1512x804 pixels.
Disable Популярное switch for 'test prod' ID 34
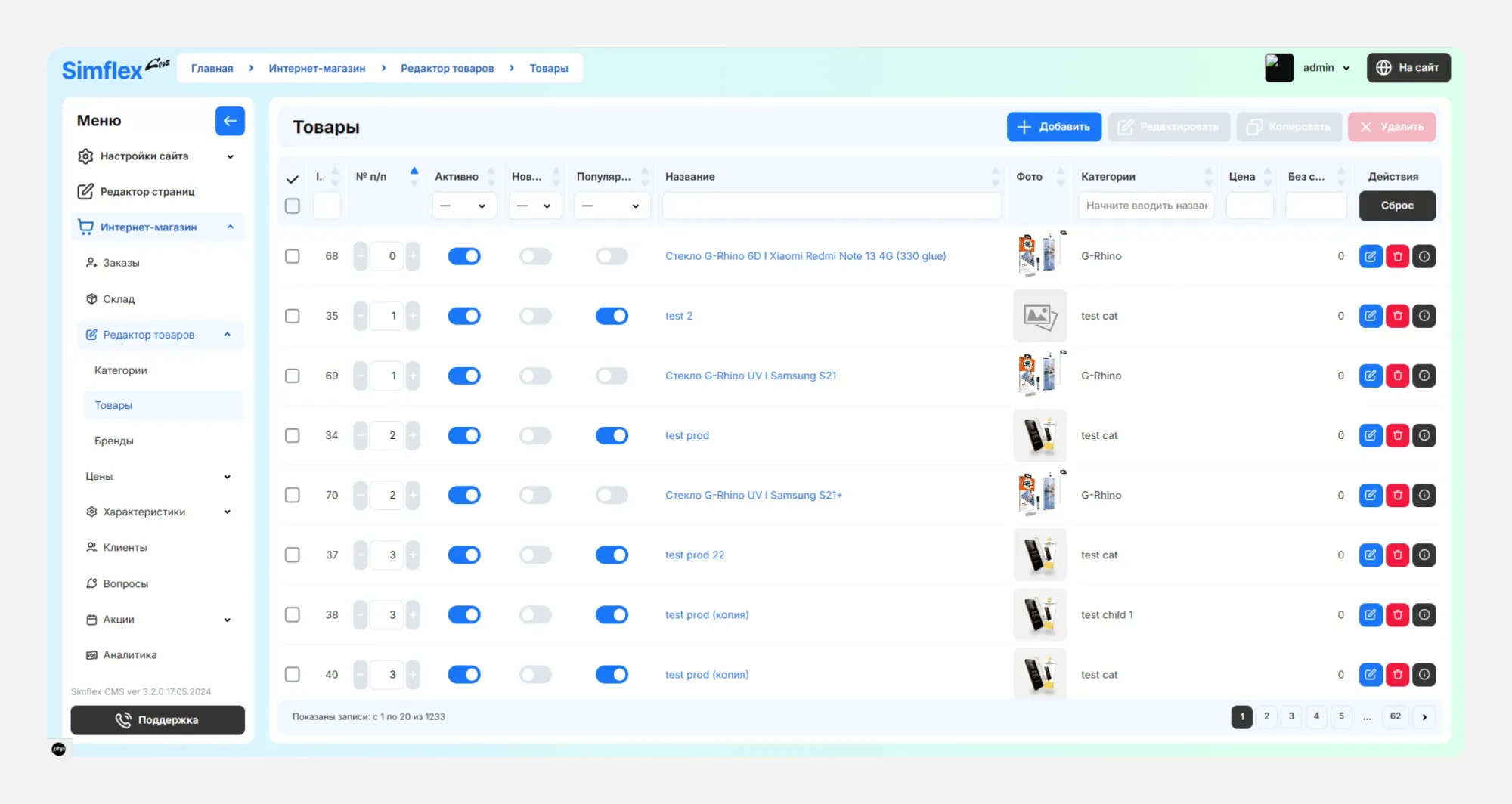pyautogui.click(x=612, y=435)
